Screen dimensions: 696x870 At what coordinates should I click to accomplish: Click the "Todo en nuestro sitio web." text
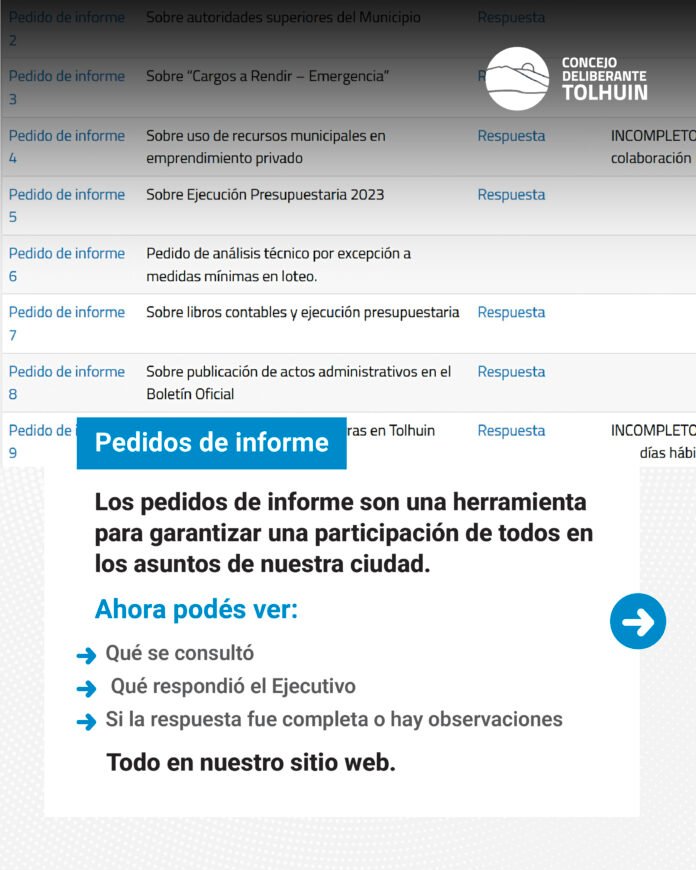[251, 763]
